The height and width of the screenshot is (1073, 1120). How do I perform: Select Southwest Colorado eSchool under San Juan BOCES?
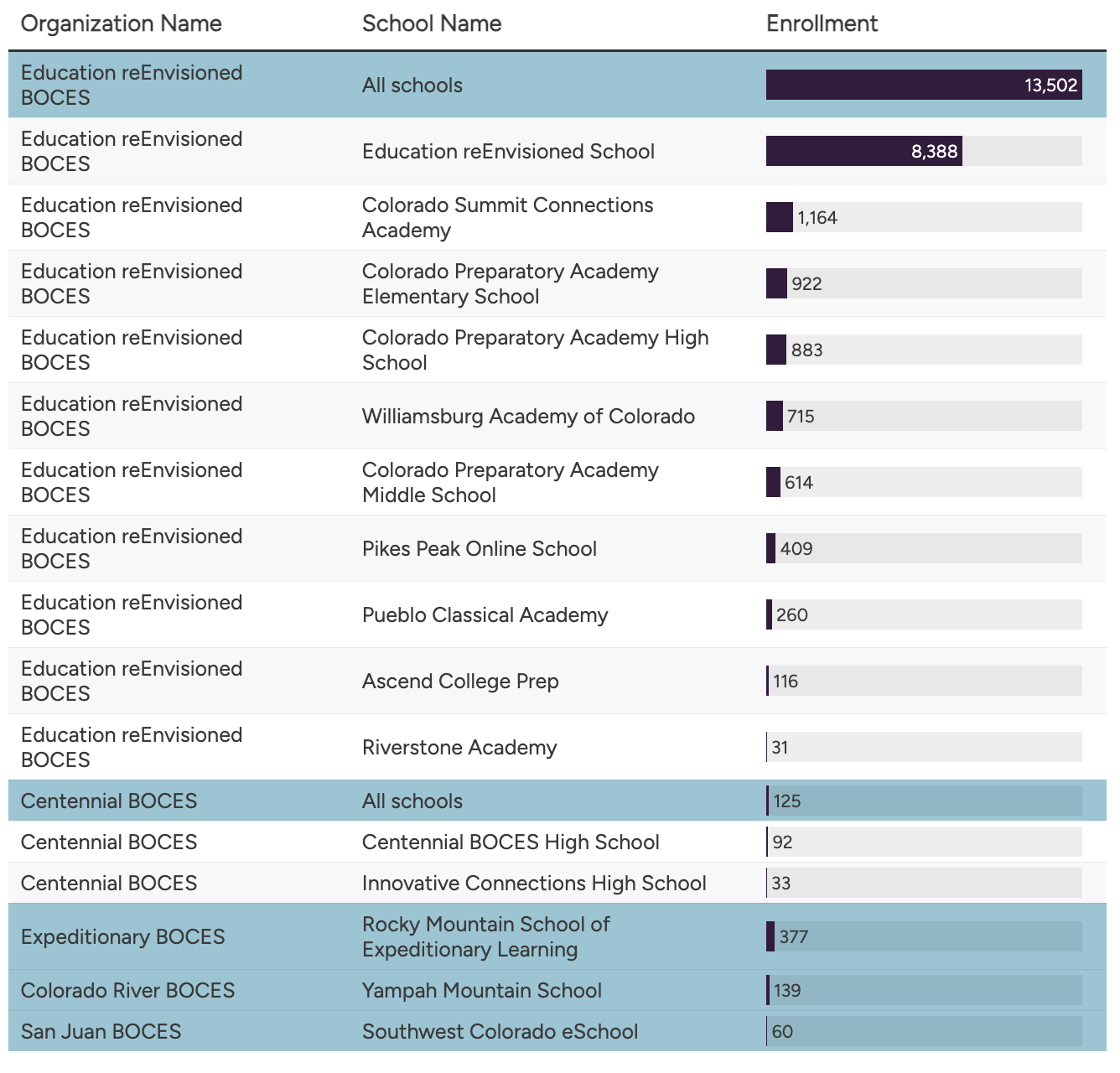500,1032
